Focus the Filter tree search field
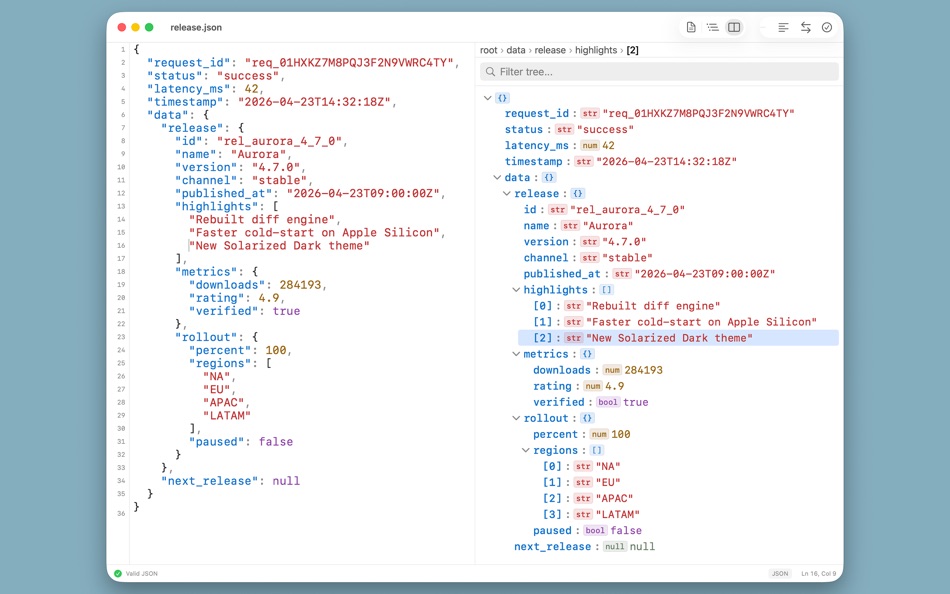Screen dimensions: 950x594 click(x=659, y=72)
